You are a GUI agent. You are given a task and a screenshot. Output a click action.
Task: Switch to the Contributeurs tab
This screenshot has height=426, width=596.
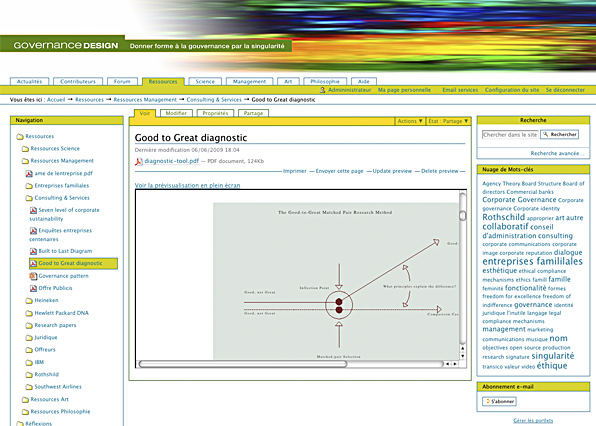(x=78, y=81)
